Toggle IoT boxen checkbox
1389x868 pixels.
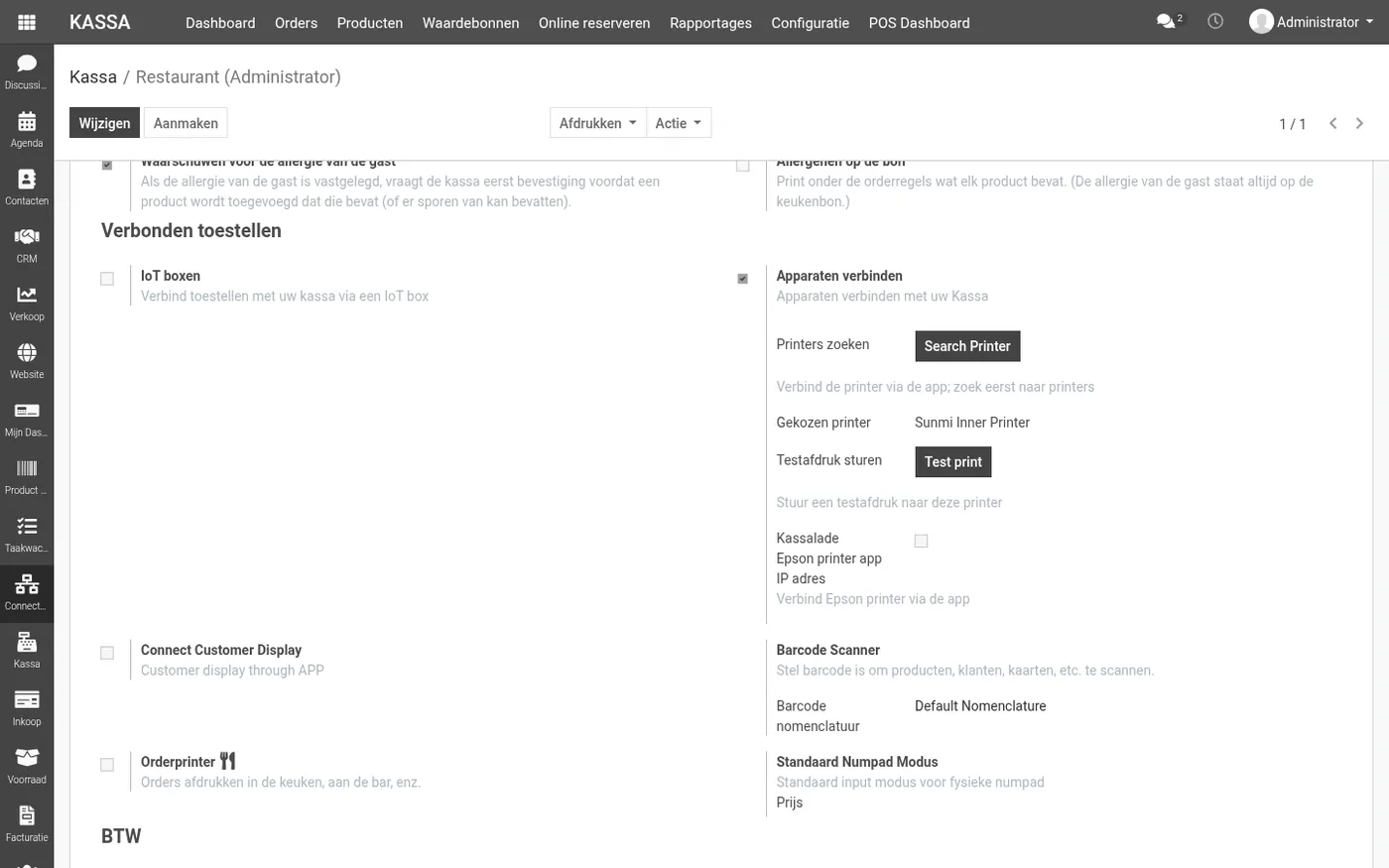coord(107,279)
